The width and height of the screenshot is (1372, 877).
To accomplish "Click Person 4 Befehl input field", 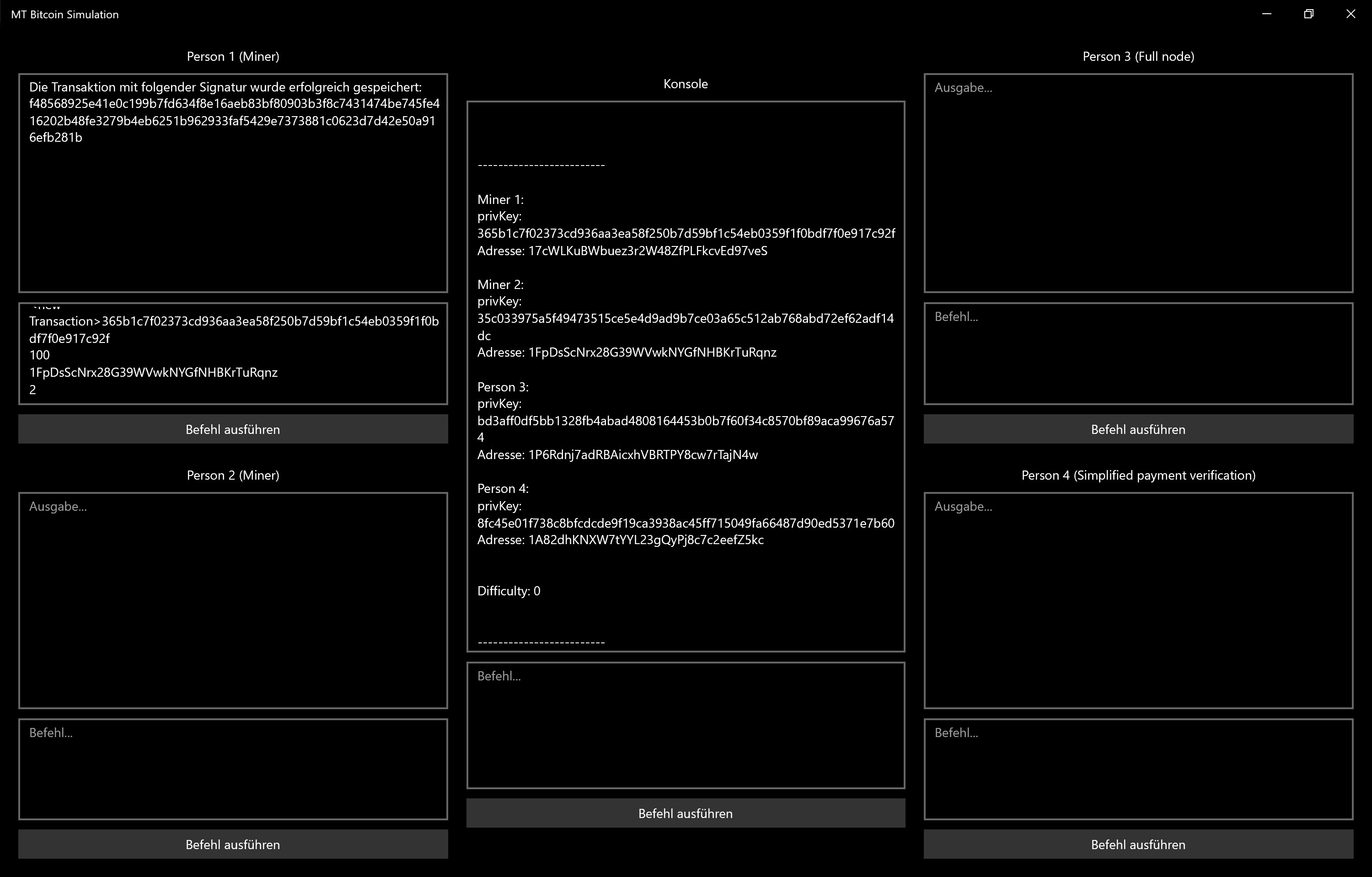I will pos(1138,769).
